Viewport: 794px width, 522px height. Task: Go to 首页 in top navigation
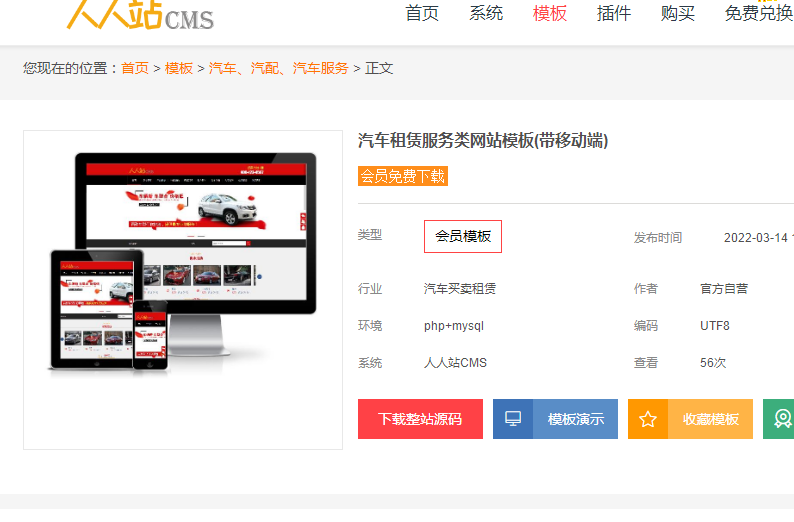coord(422,13)
